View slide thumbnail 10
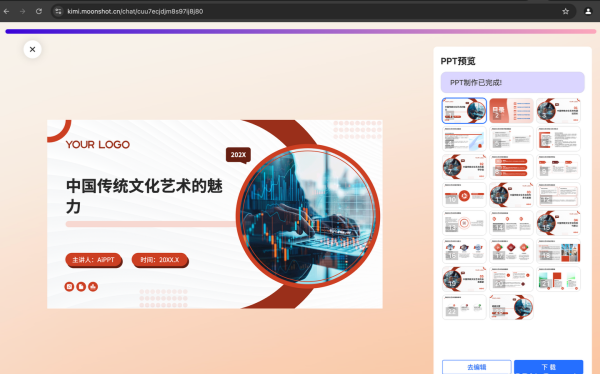The image size is (600, 374). (x=464, y=195)
